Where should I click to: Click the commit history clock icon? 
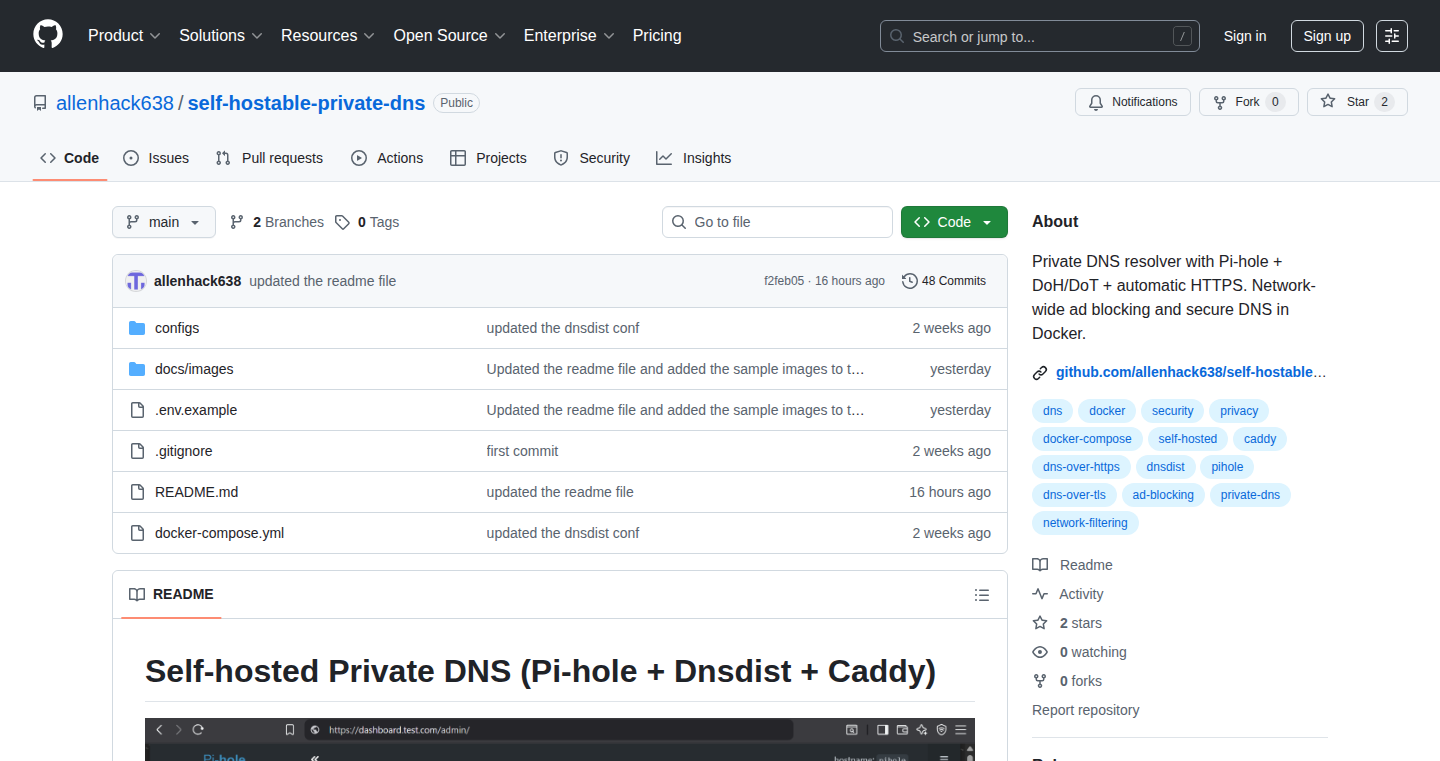pos(910,281)
